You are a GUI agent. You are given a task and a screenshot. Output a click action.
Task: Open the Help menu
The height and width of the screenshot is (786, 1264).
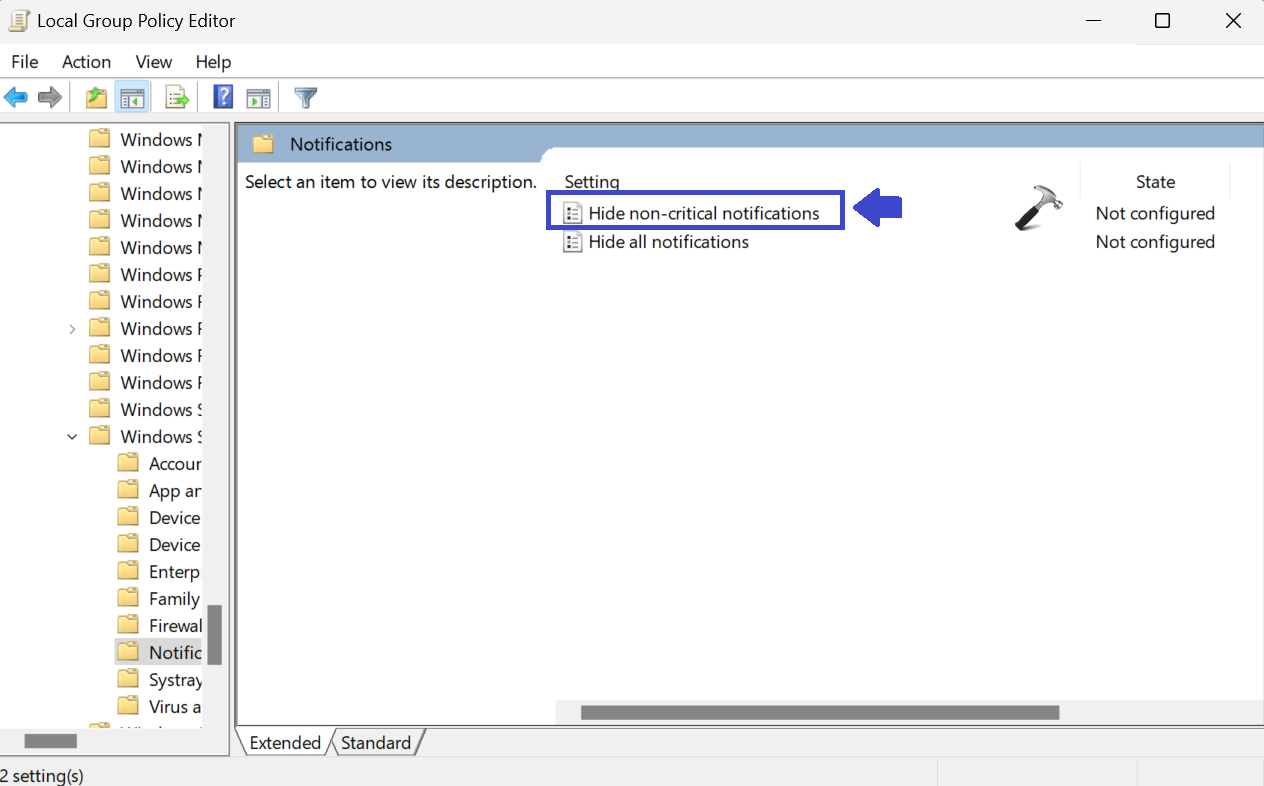click(x=213, y=62)
